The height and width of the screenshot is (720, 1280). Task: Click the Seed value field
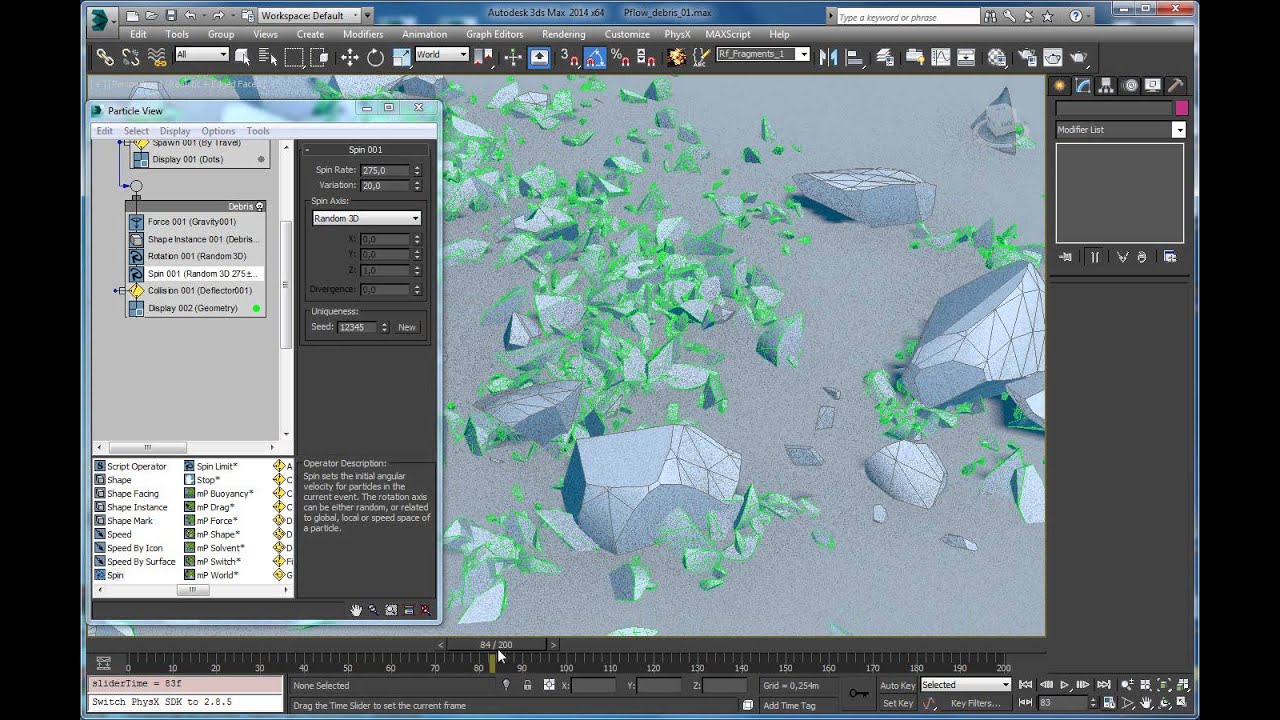coord(357,327)
